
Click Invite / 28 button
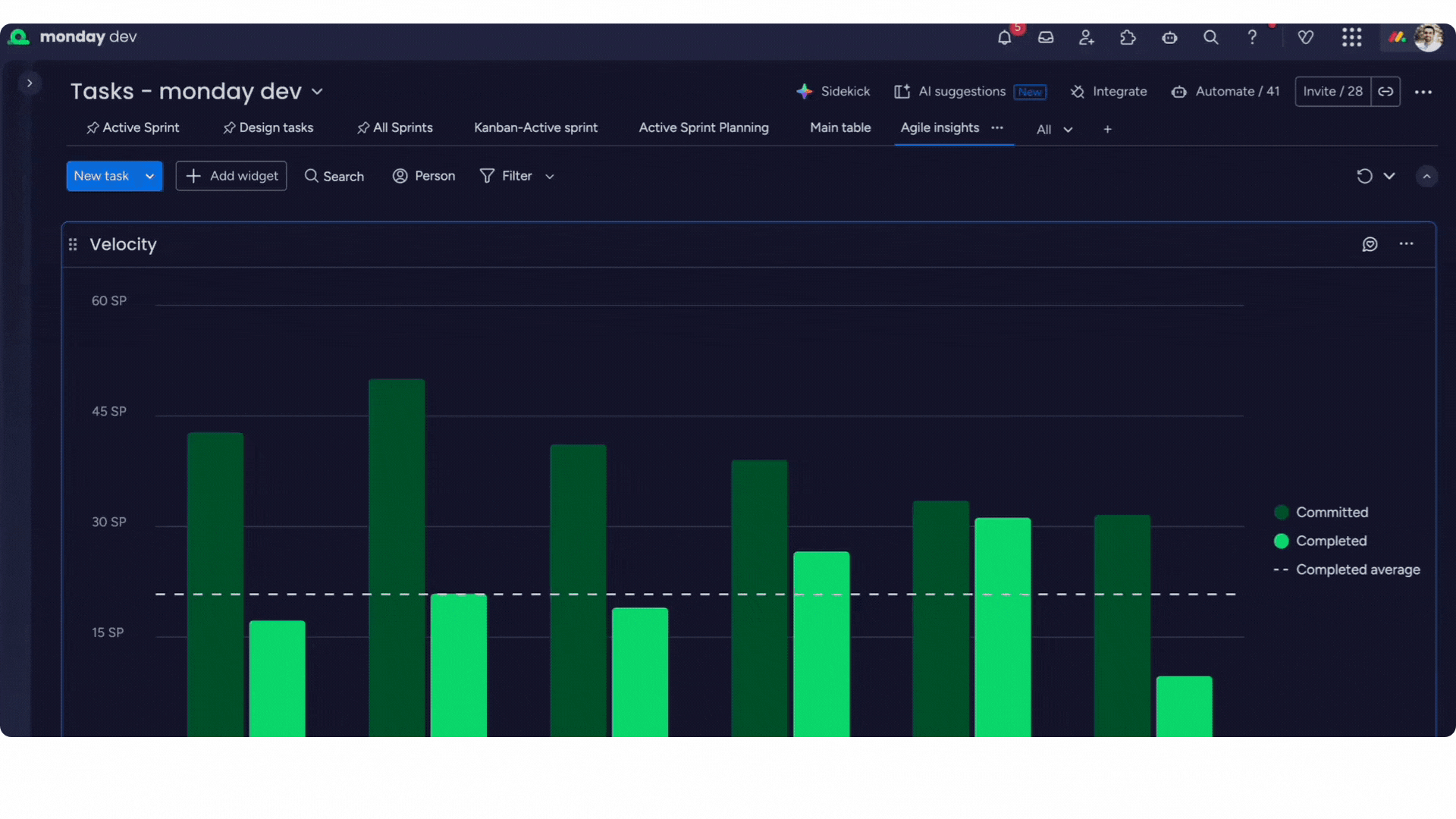1332,92
